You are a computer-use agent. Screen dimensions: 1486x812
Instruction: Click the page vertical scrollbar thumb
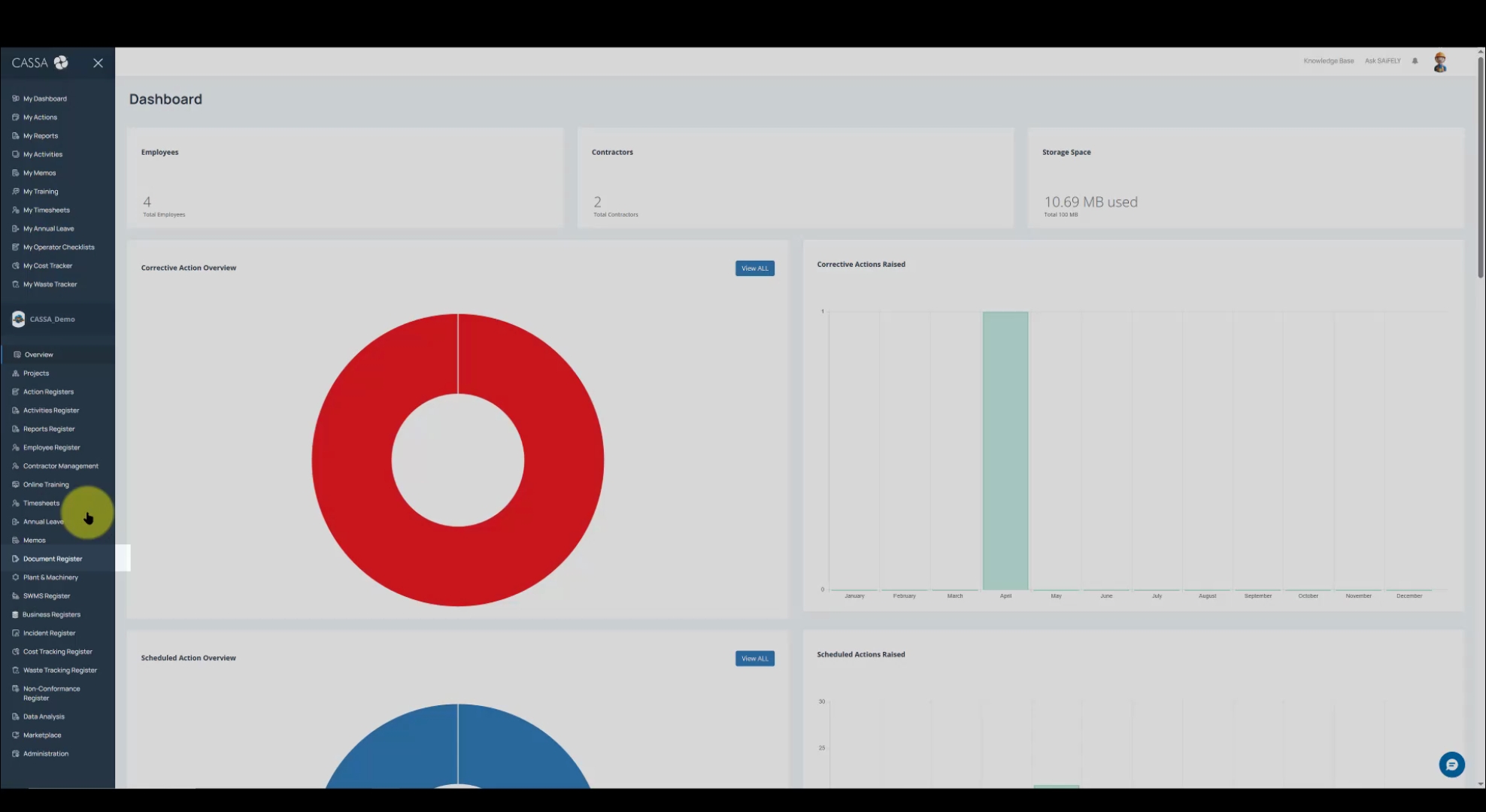[x=1480, y=165]
